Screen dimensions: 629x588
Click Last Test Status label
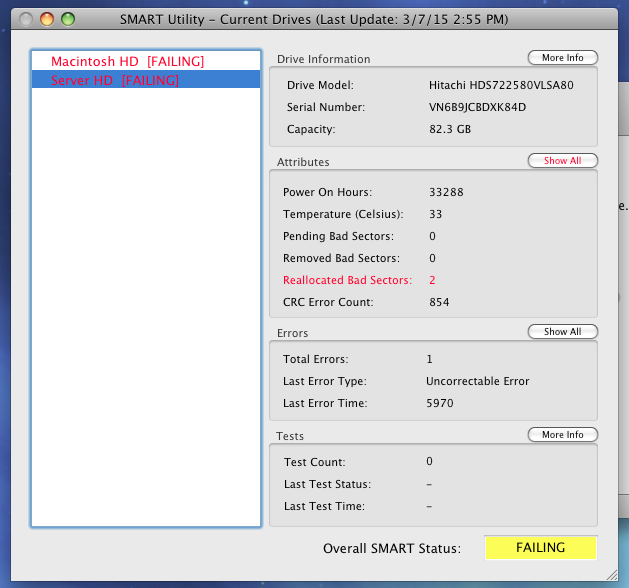point(327,484)
